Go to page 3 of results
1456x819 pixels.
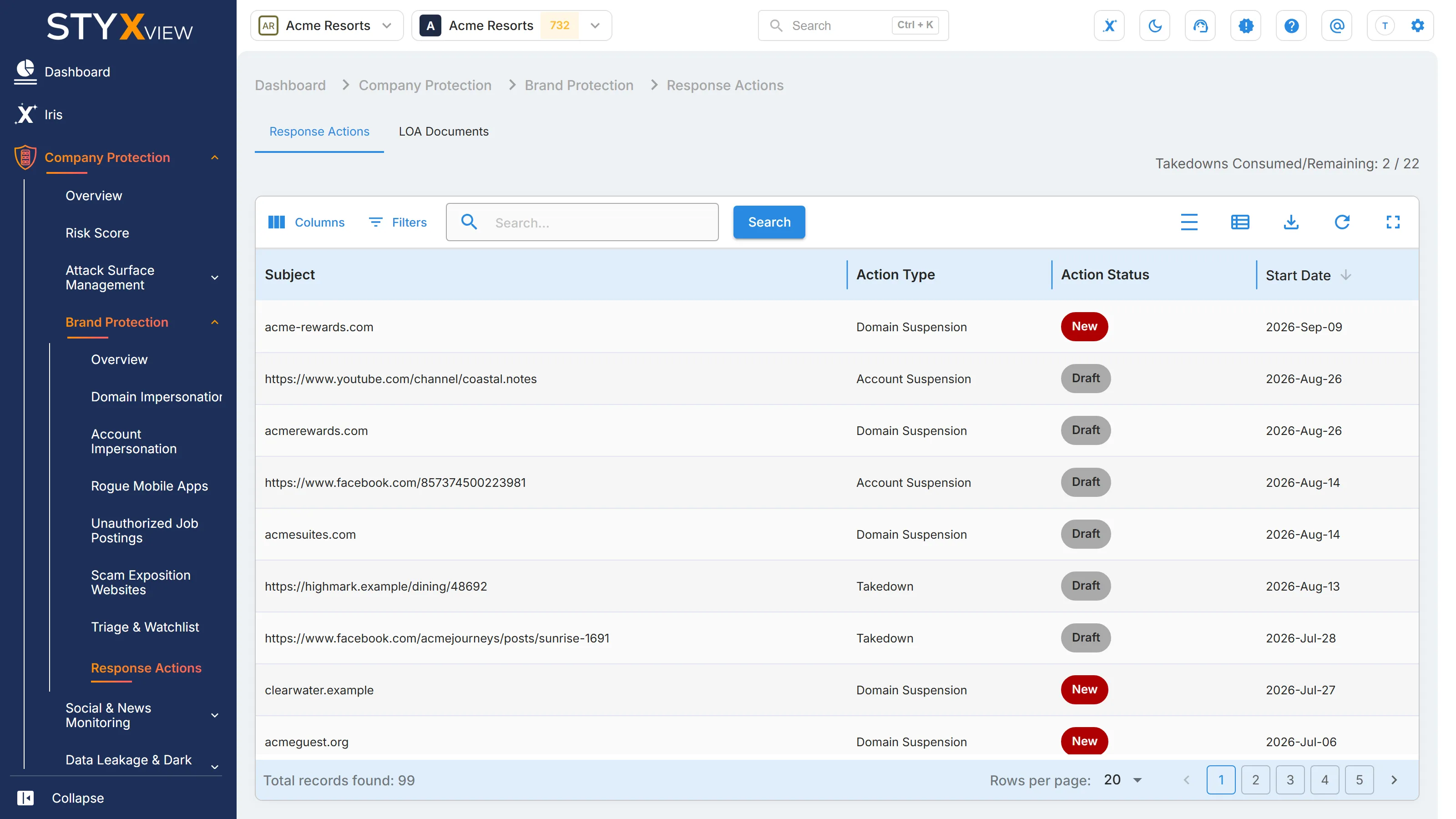(x=1290, y=780)
